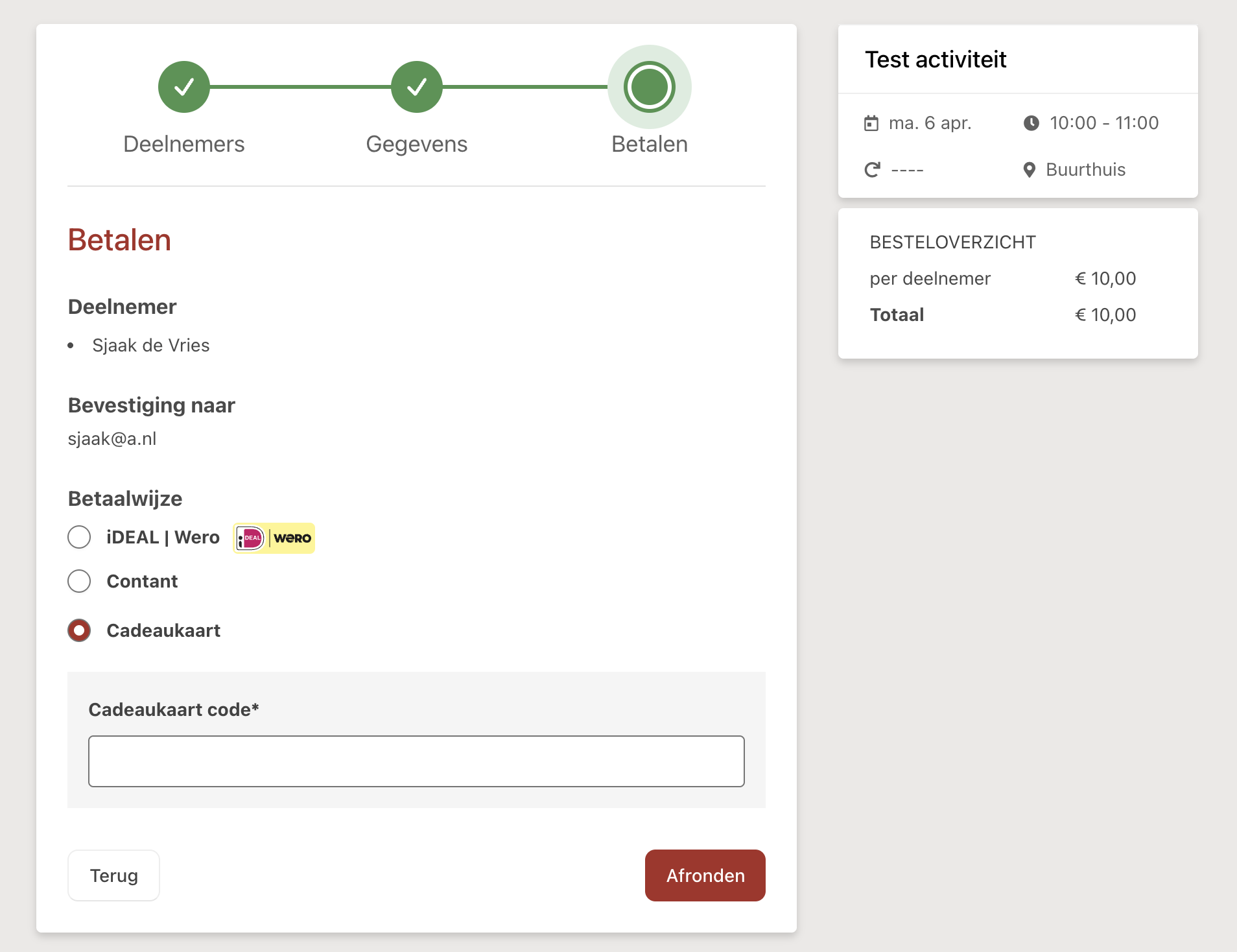This screenshot has width=1237, height=952.
Task: Click the repeat arrow icon
Action: [873, 170]
